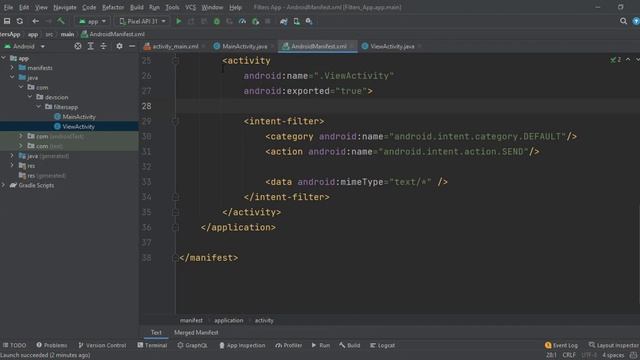Screen dimensions: 640x360
Task: Open the Navigate menu
Action: click(64, 7)
